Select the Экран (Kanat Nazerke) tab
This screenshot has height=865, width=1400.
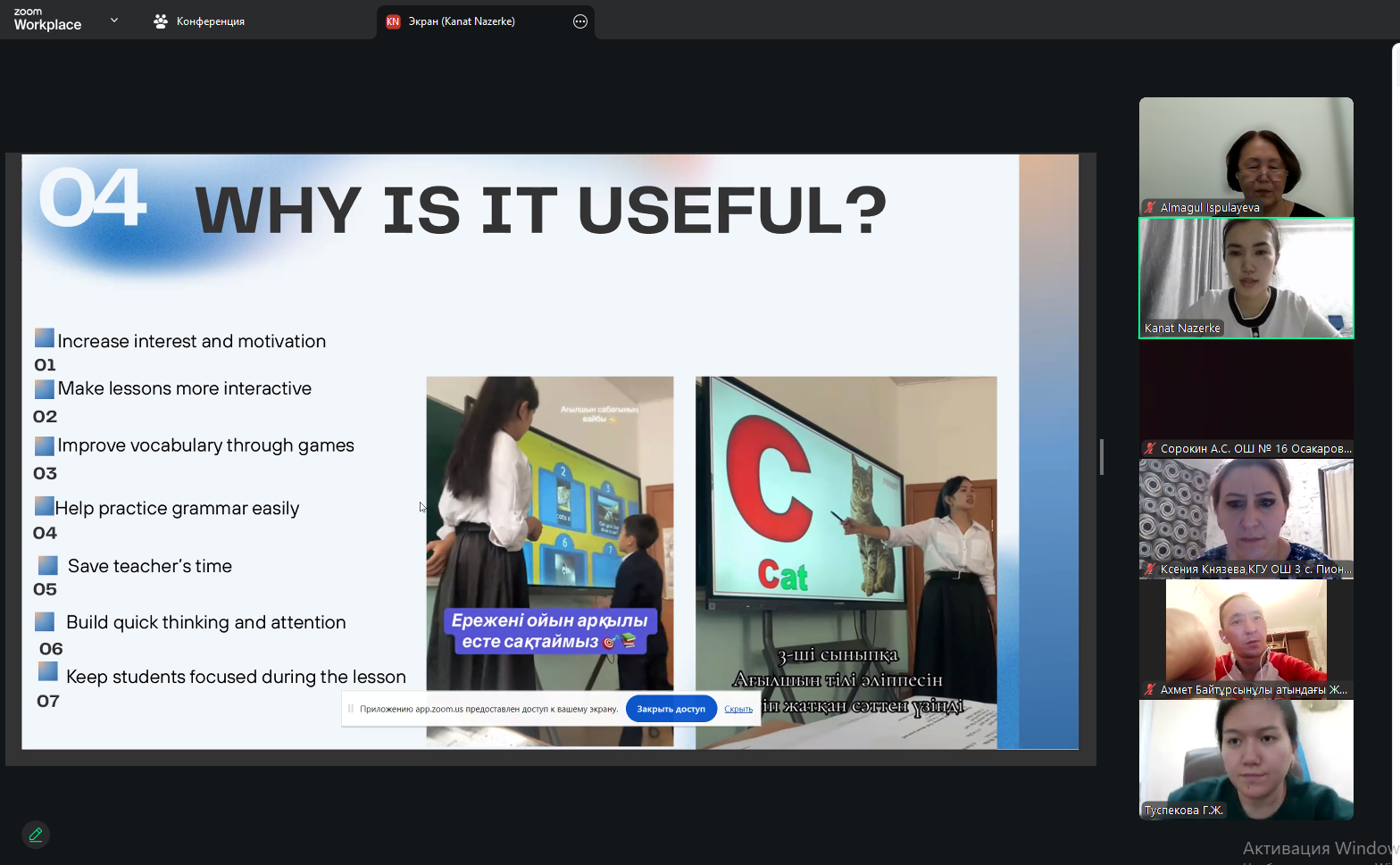click(462, 21)
